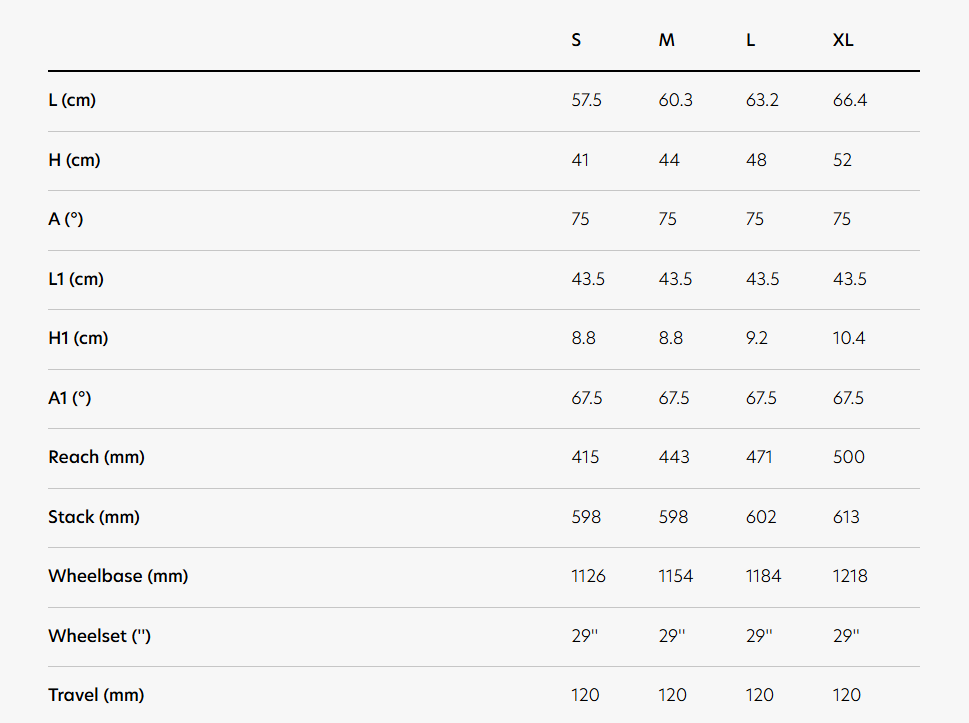
Task: Click the L size column header
Action: [x=751, y=41]
